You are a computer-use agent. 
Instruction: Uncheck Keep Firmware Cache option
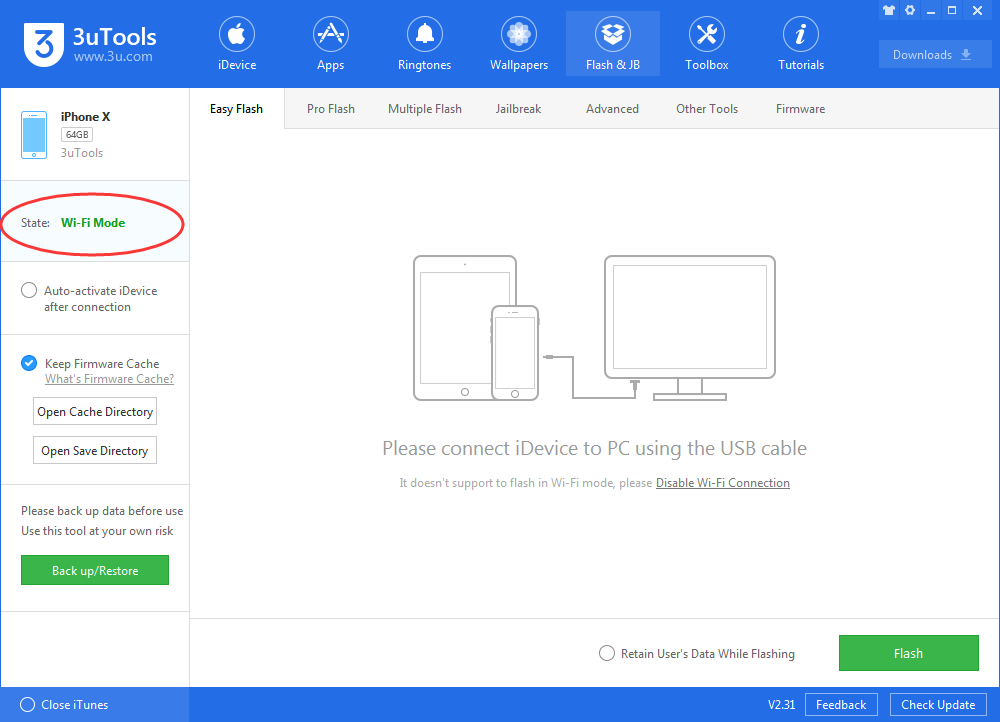click(29, 363)
